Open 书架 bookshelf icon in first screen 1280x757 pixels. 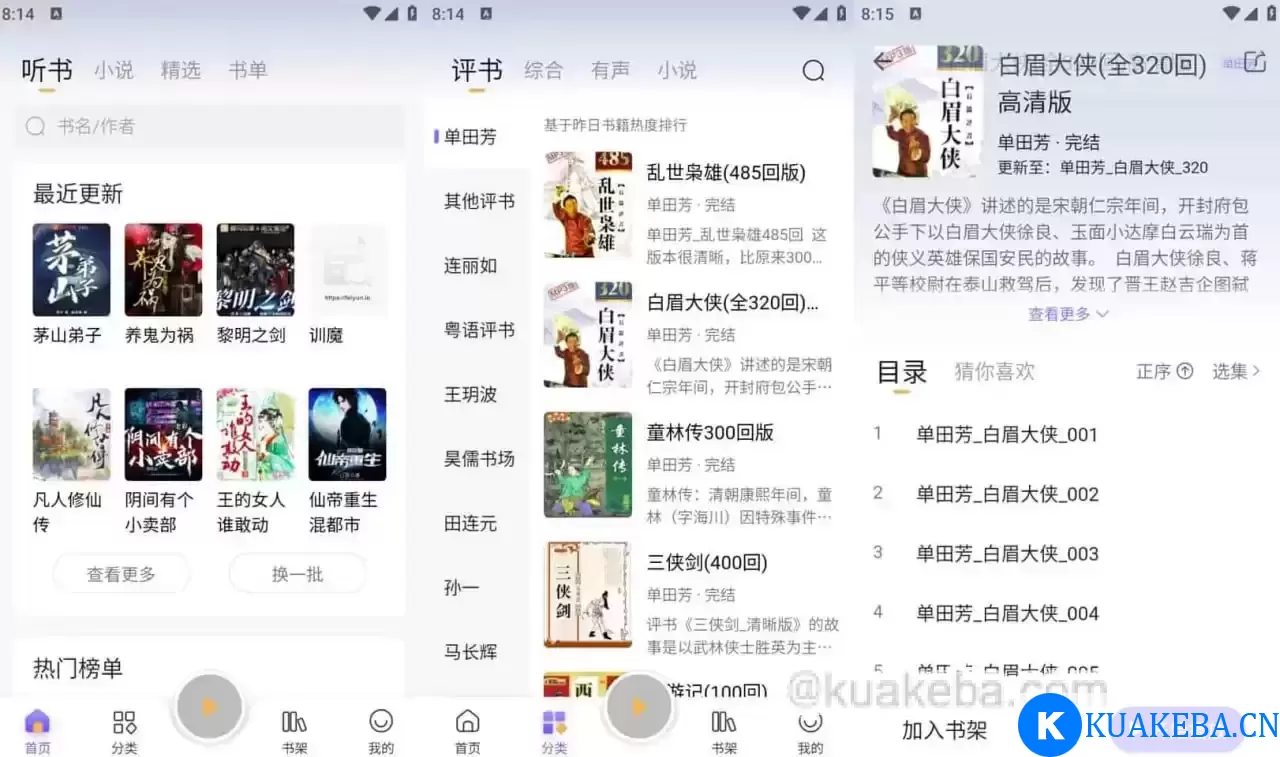pyautogui.click(x=294, y=722)
